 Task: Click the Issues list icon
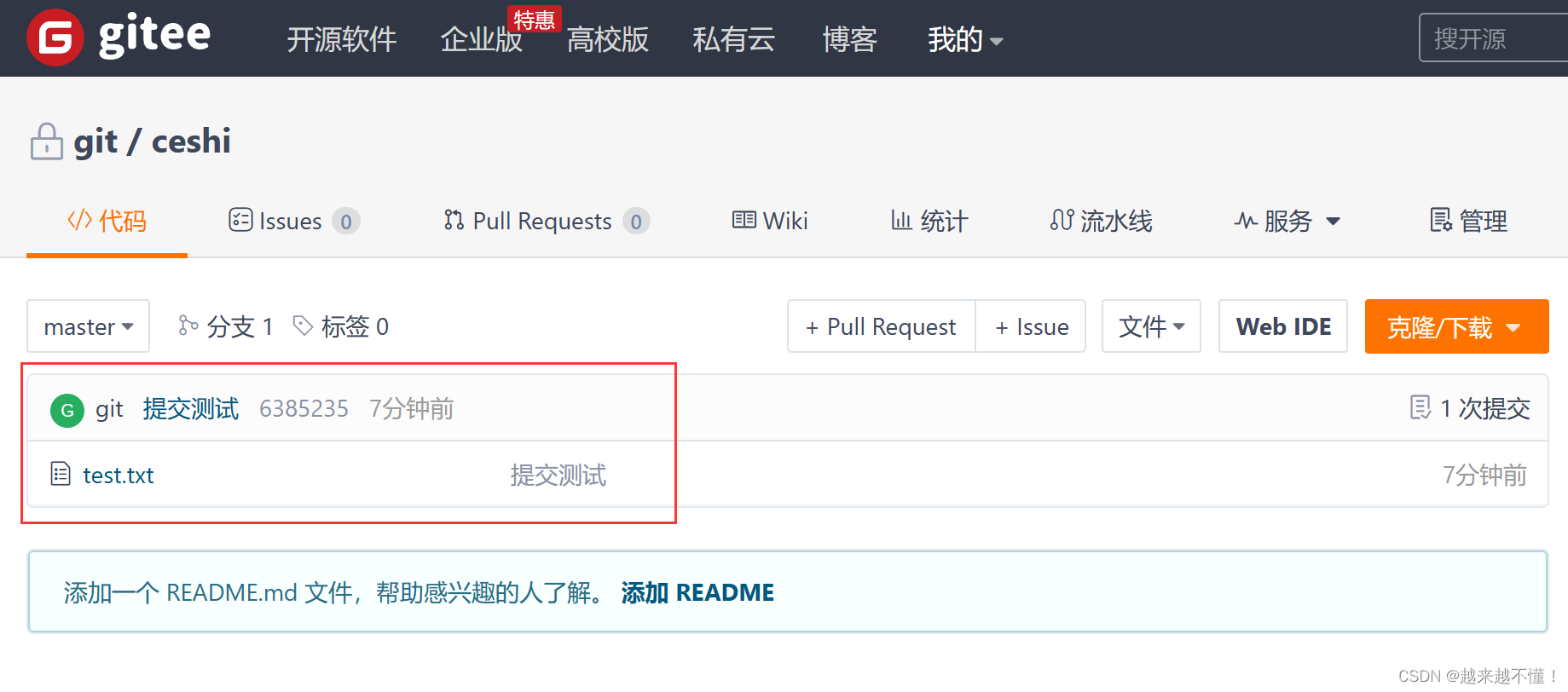tap(240, 220)
